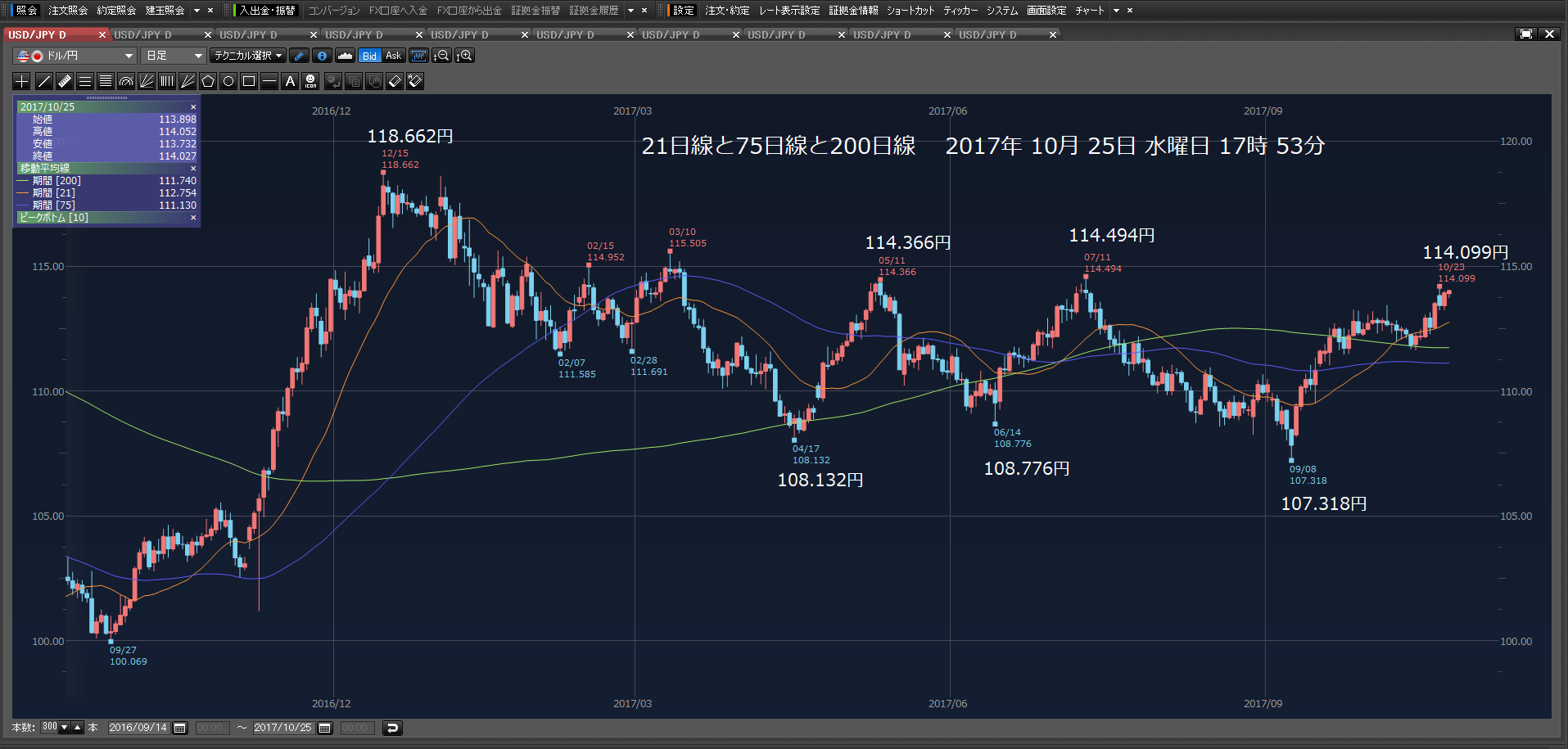Select the vertical time zone lines tool
Screen dimensions: 1568x749
click(x=167, y=81)
